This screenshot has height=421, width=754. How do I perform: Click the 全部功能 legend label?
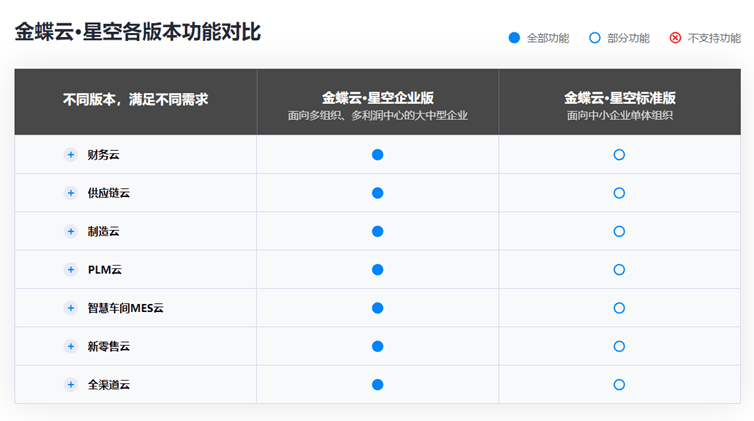click(x=548, y=38)
